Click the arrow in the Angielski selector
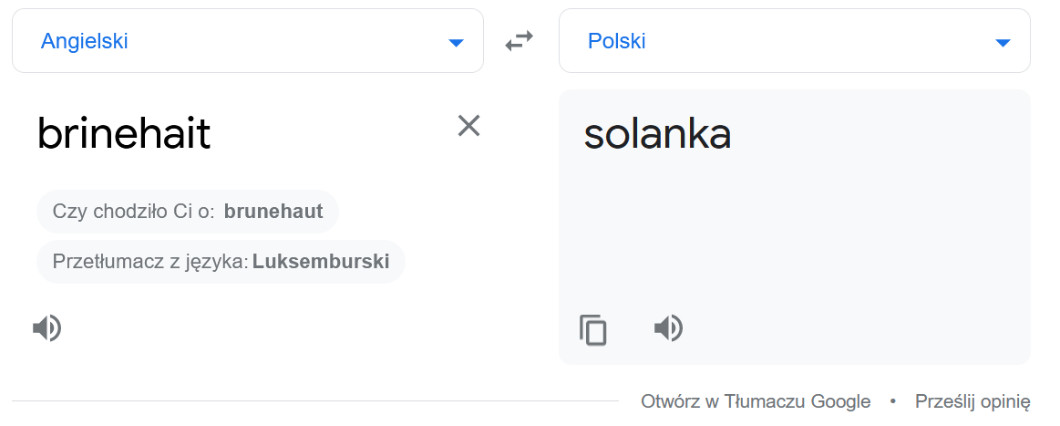The image size is (1060, 426). coord(456,42)
